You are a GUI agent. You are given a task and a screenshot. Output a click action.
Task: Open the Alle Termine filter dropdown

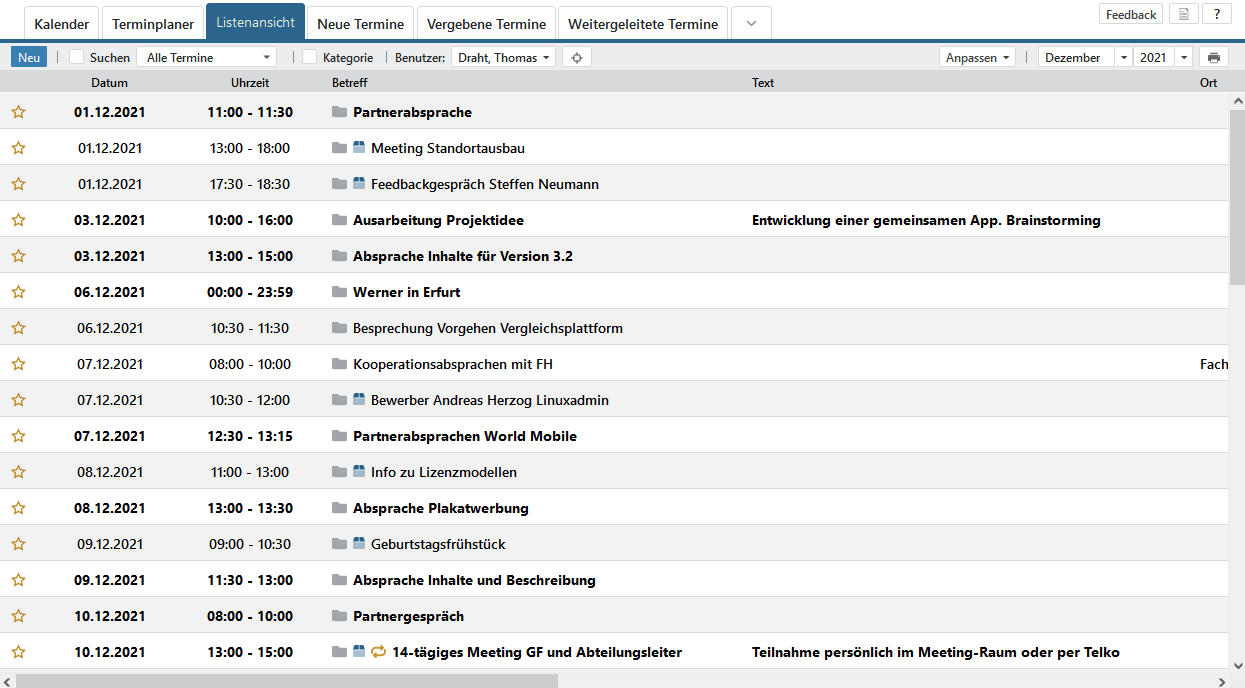207,58
